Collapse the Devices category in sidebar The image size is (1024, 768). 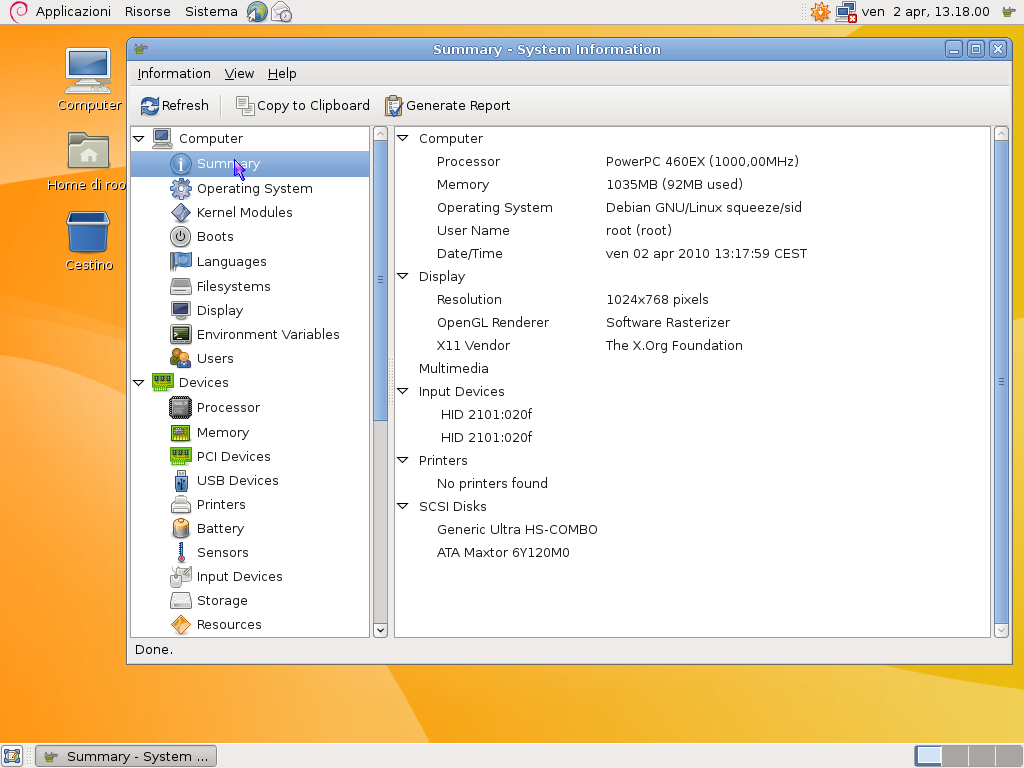click(138, 383)
